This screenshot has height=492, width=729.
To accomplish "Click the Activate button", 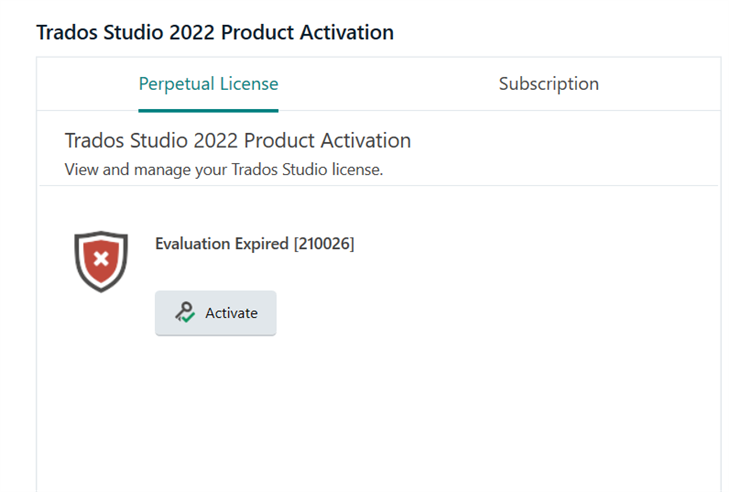I will [x=216, y=313].
